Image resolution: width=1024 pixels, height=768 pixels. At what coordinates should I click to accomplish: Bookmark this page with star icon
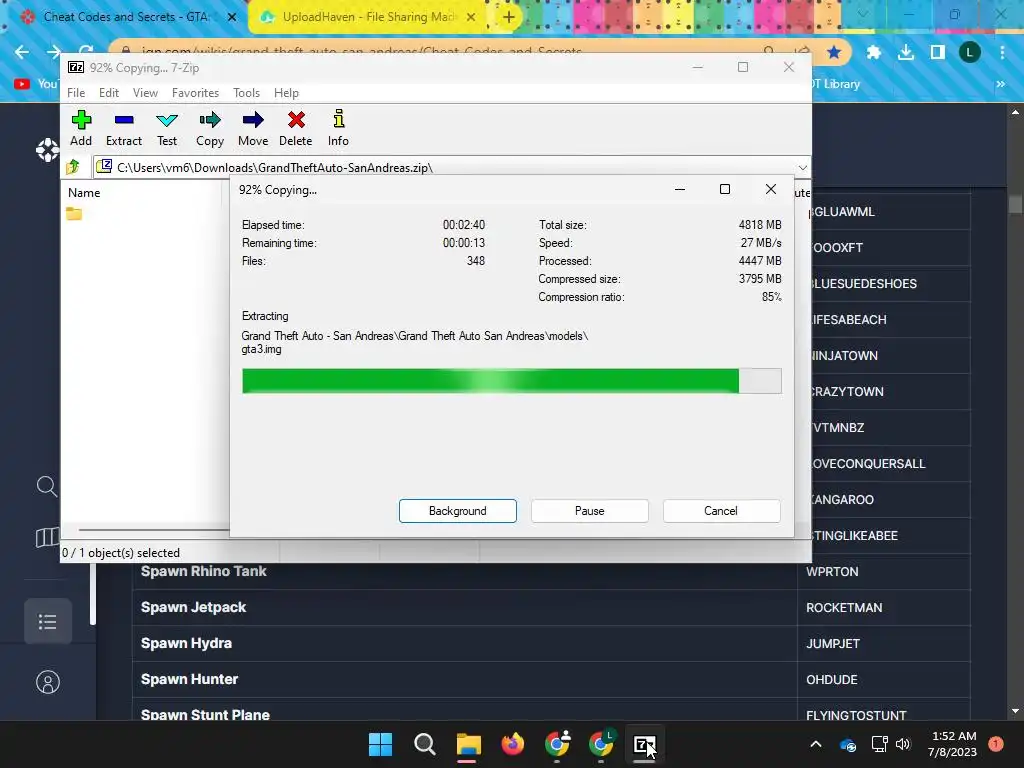pyautogui.click(x=834, y=52)
